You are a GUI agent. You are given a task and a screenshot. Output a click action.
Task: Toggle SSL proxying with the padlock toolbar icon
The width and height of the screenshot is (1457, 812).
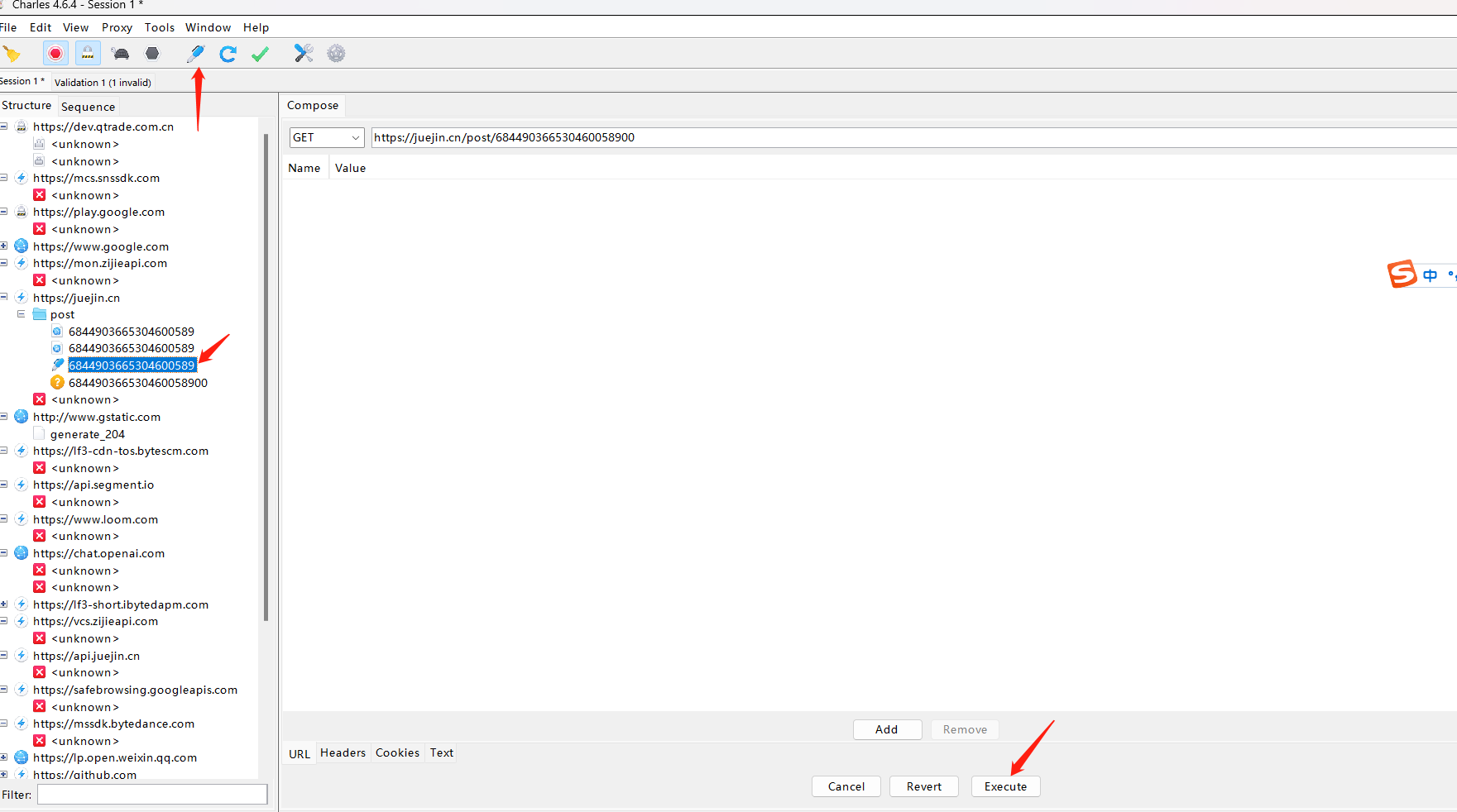(88, 54)
